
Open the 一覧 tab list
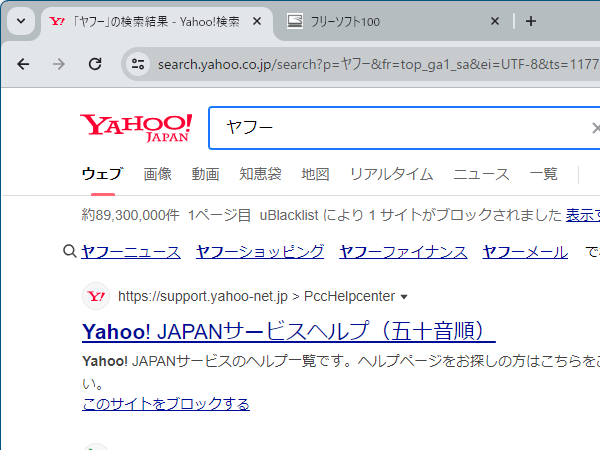click(x=543, y=174)
